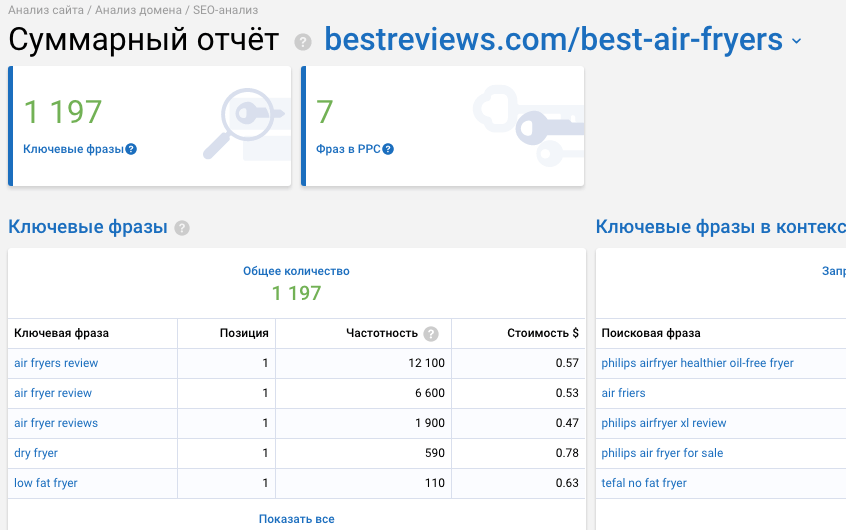Click help icon in Частотность column header
The width and height of the screenshot is (846, 530).
pyautogui.click(x=431, y=334)
